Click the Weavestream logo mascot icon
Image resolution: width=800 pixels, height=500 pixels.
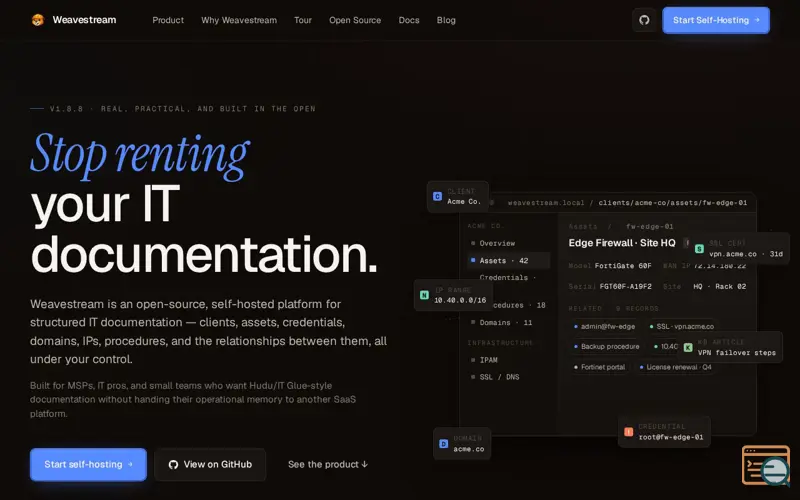[38, 20]
